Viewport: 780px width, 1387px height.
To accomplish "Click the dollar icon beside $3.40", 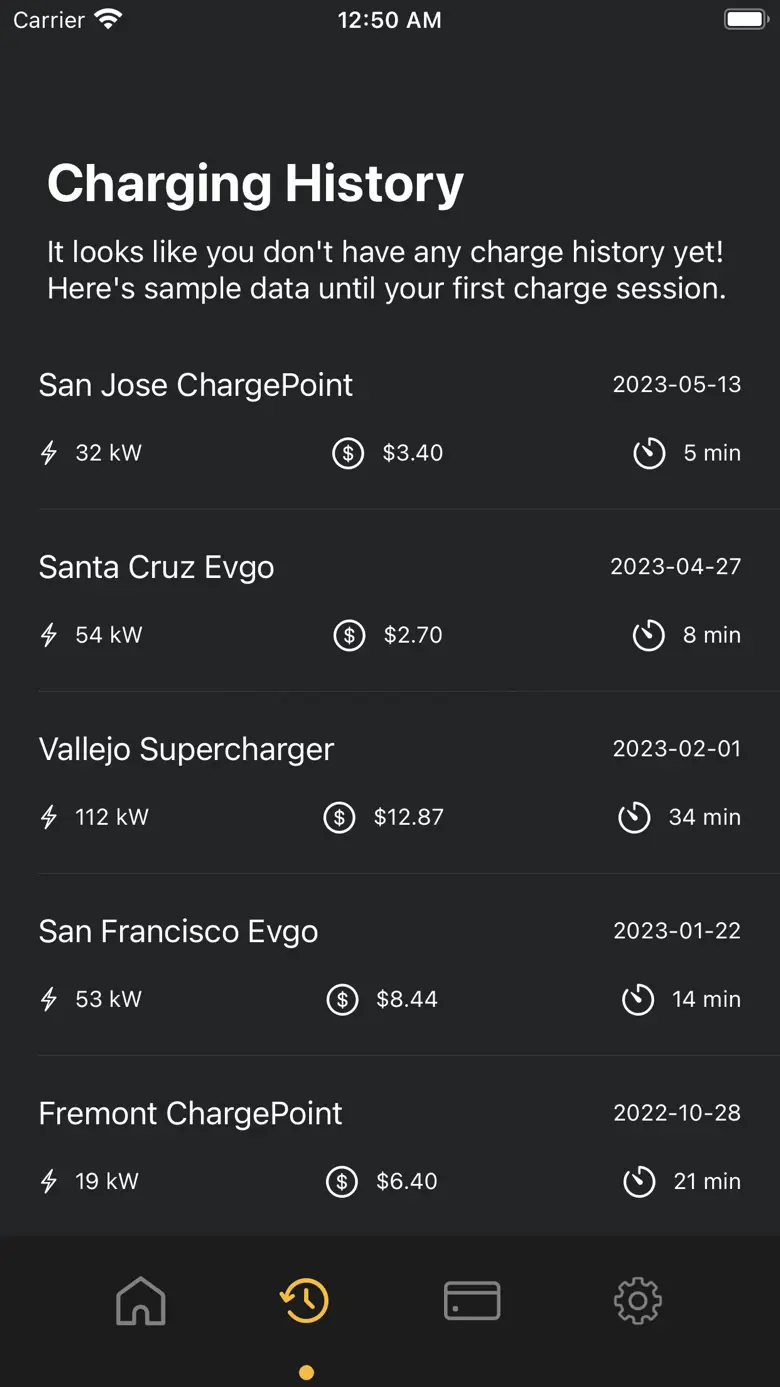I will (348, 453).
